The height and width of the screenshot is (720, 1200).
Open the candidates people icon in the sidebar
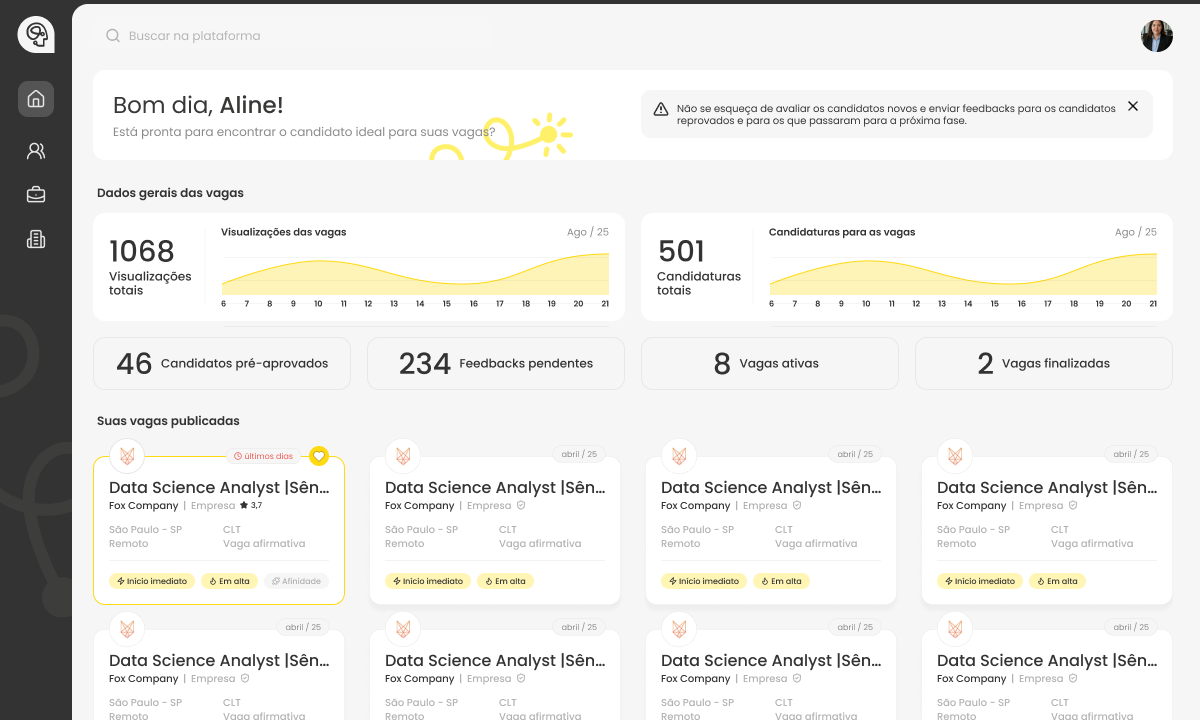36,151
